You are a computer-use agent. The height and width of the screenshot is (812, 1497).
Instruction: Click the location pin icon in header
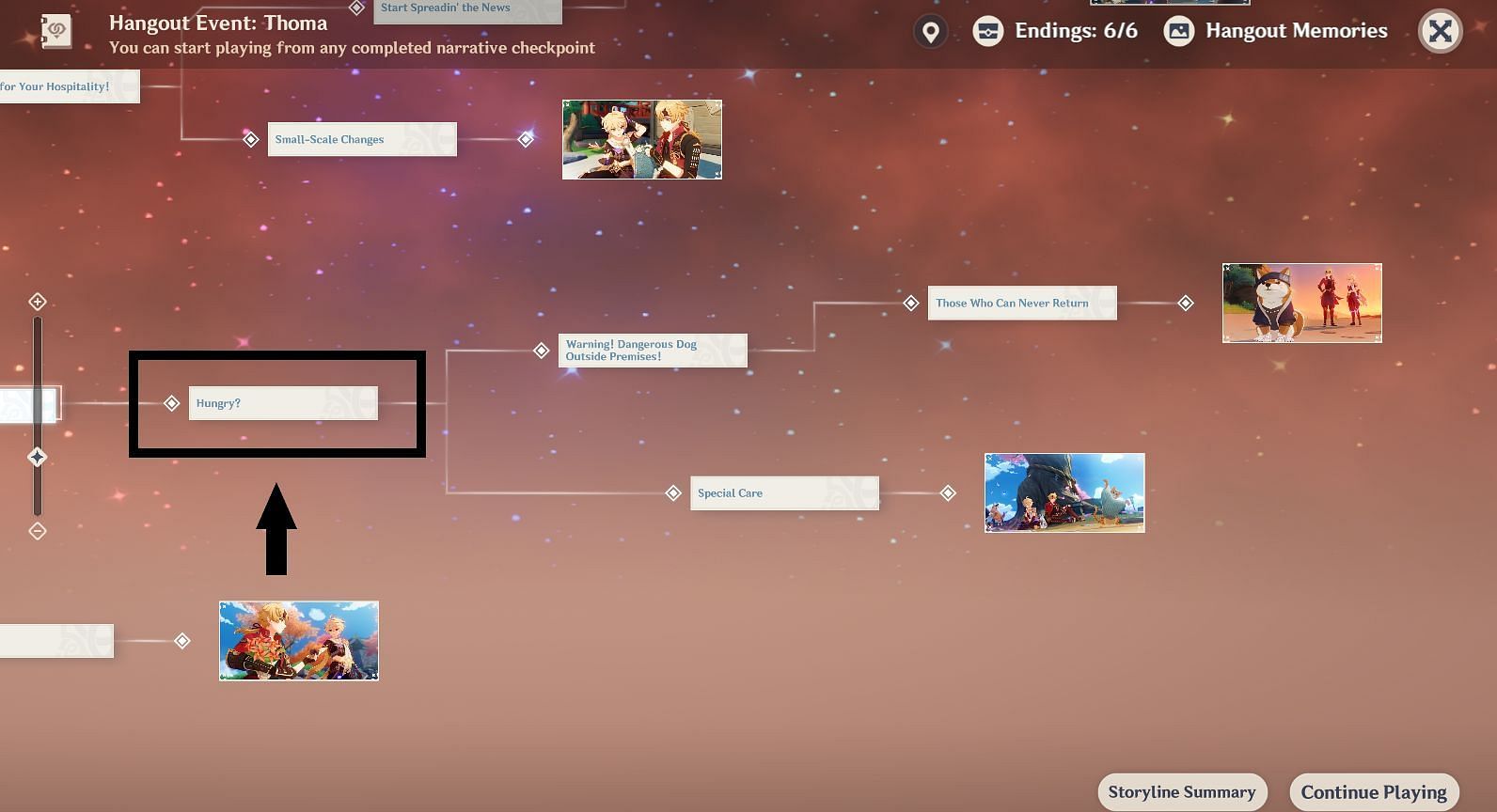pos(930,32)
